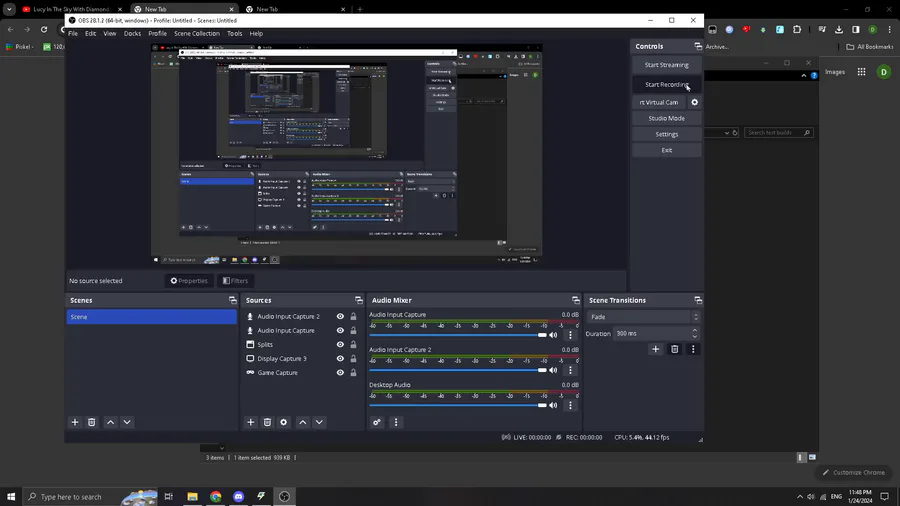The width and height of the screenshot is (900, 506).
Task: Add a new scene with plus icon
Action: (x=75, y=422)
